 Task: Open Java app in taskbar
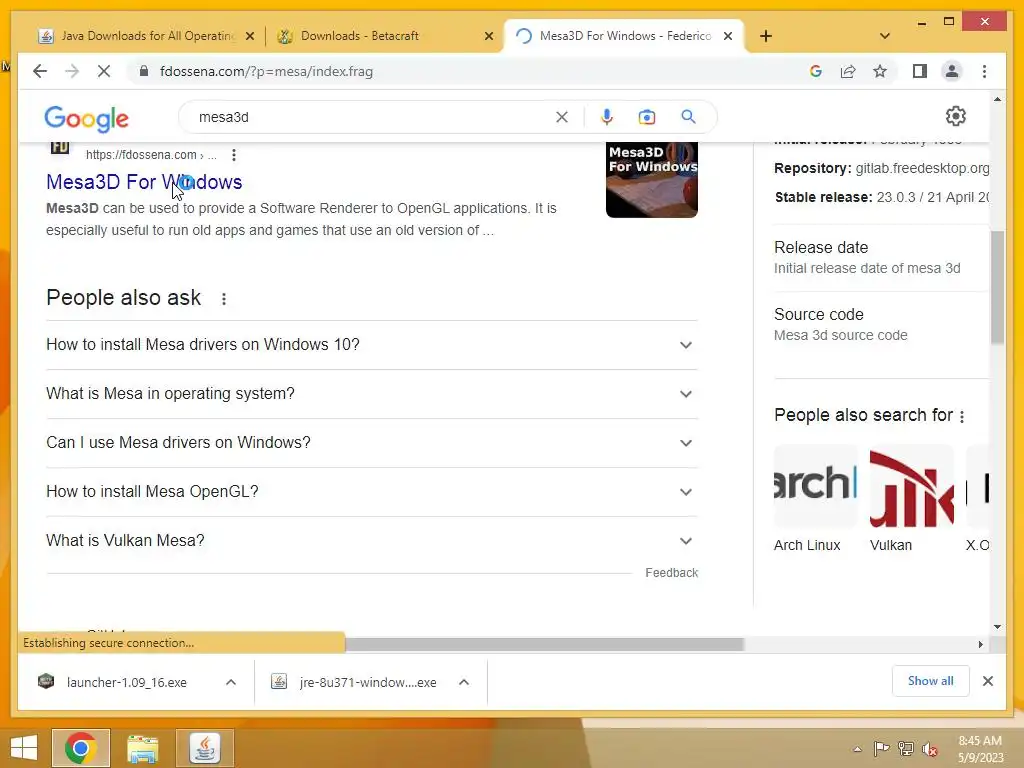(x=204, y=748)
